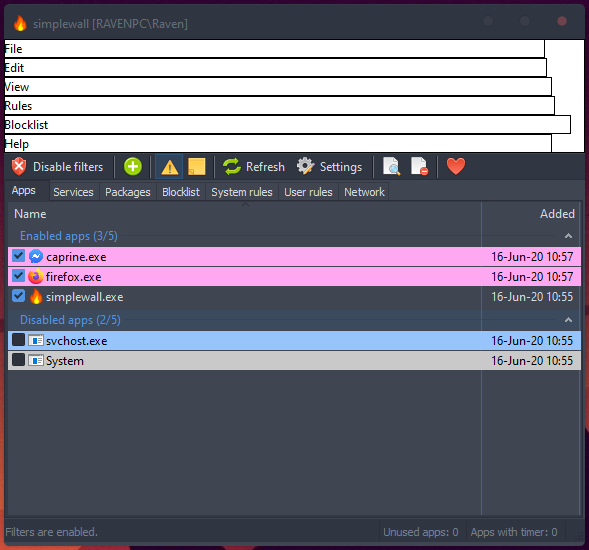589x550 pixels.
Task: Switch to the Network tab
Action: pos(364,192)
